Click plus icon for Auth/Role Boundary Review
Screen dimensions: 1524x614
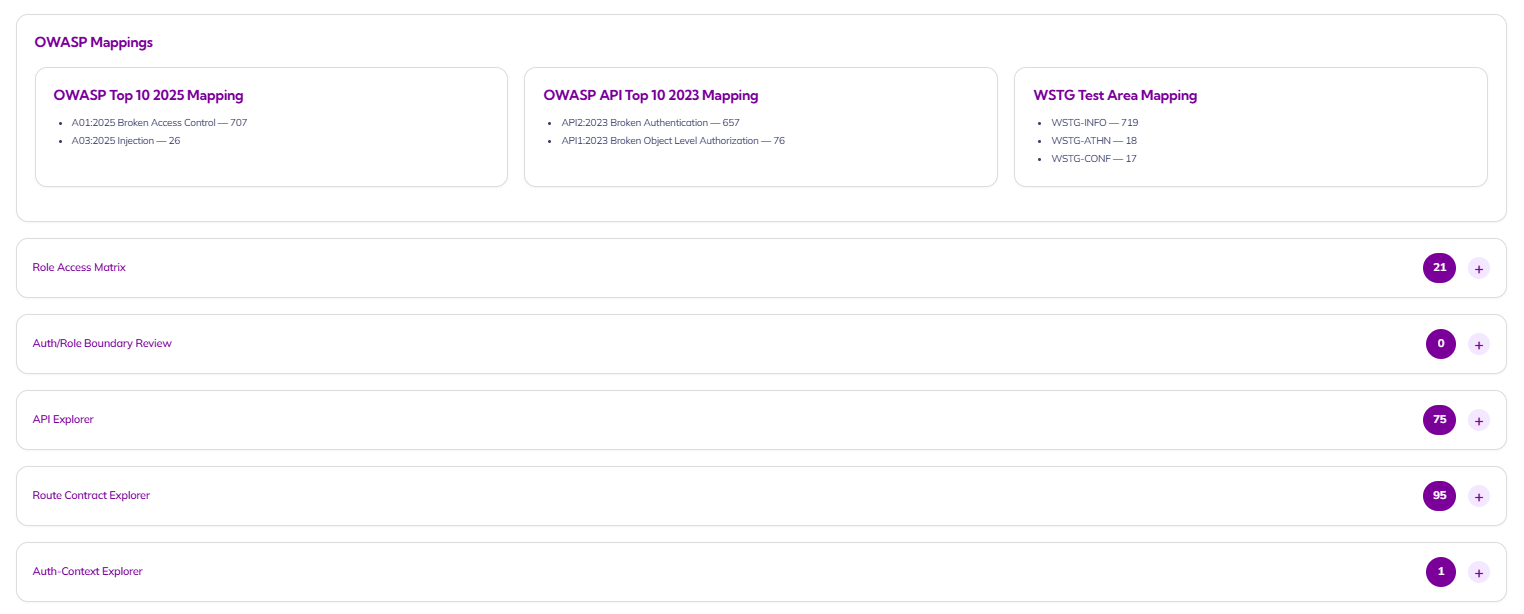1478,344
